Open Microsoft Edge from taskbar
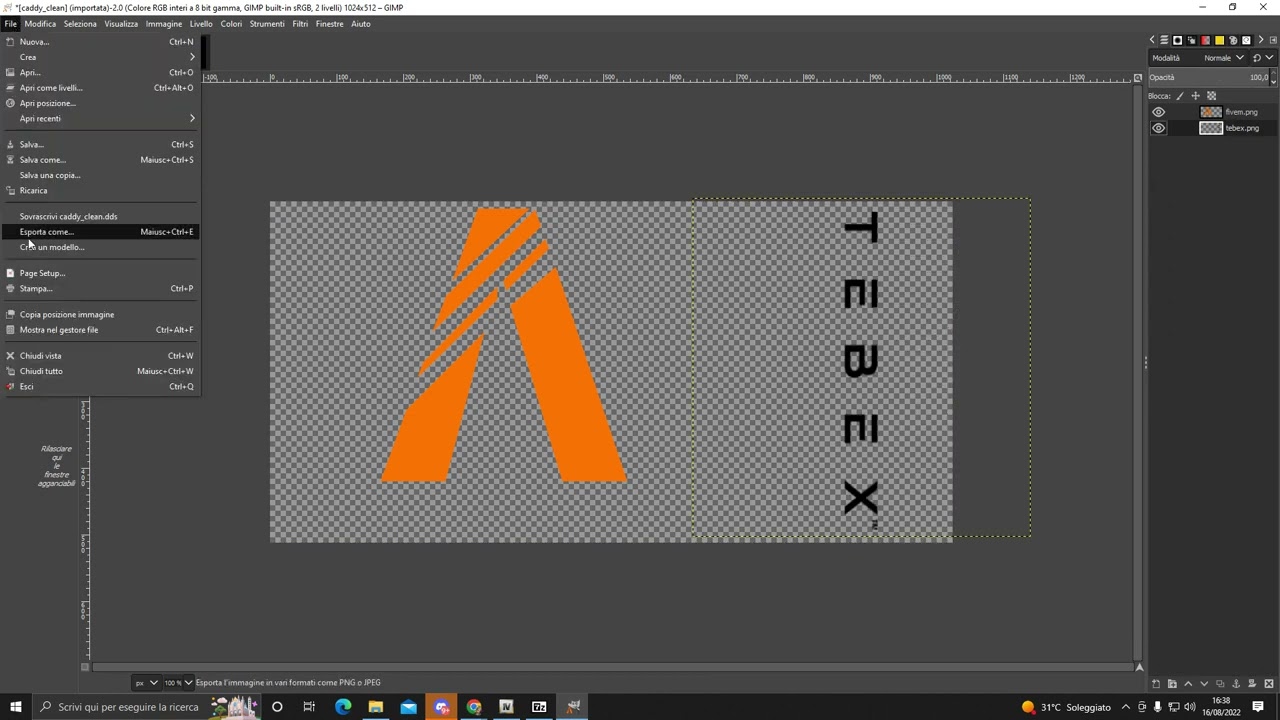 pyautogui.click(x=343, y=707)
